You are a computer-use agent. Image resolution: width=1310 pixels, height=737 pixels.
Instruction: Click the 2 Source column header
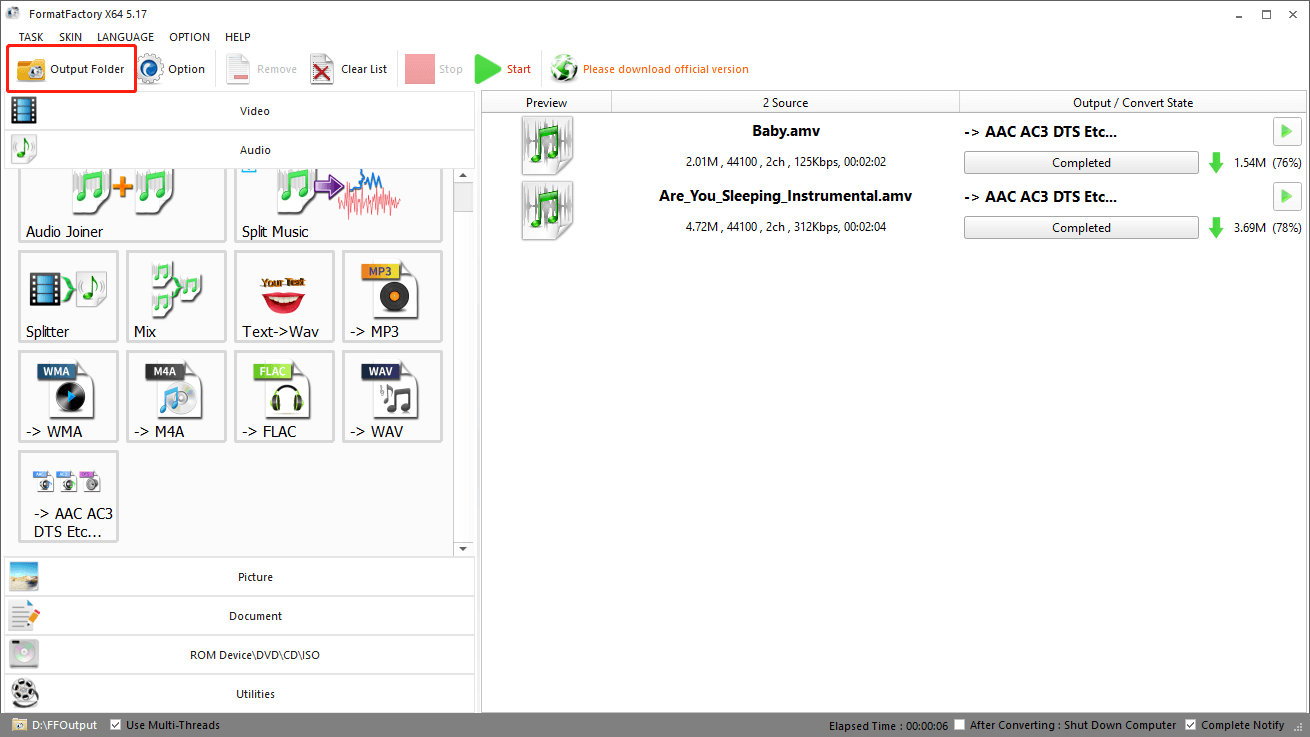coord(785,103)
